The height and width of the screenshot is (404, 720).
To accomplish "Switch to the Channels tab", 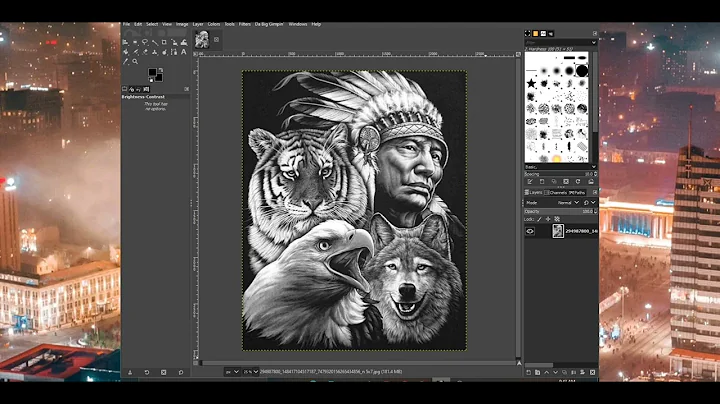I will click(x=556, y=193).
